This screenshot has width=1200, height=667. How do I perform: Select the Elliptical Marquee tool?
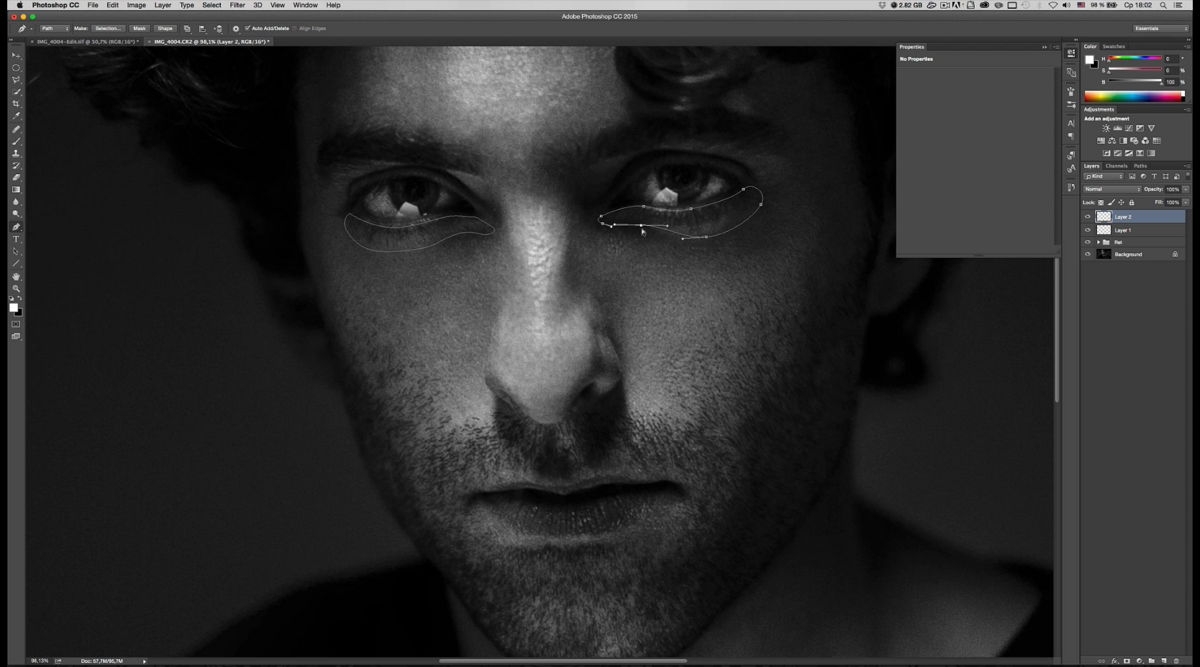[x=16, y=67]
